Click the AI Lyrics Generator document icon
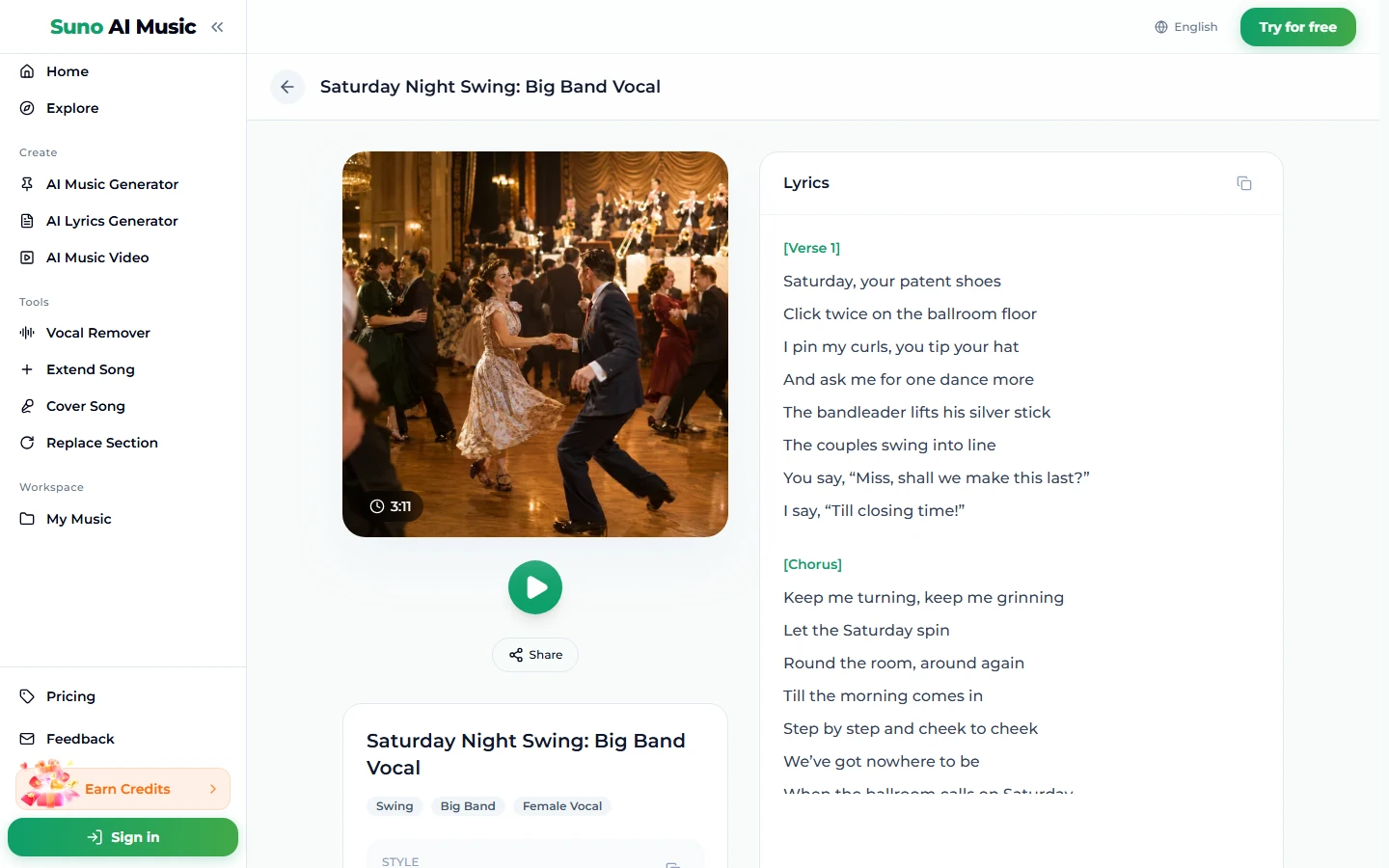 pos(27,221)
